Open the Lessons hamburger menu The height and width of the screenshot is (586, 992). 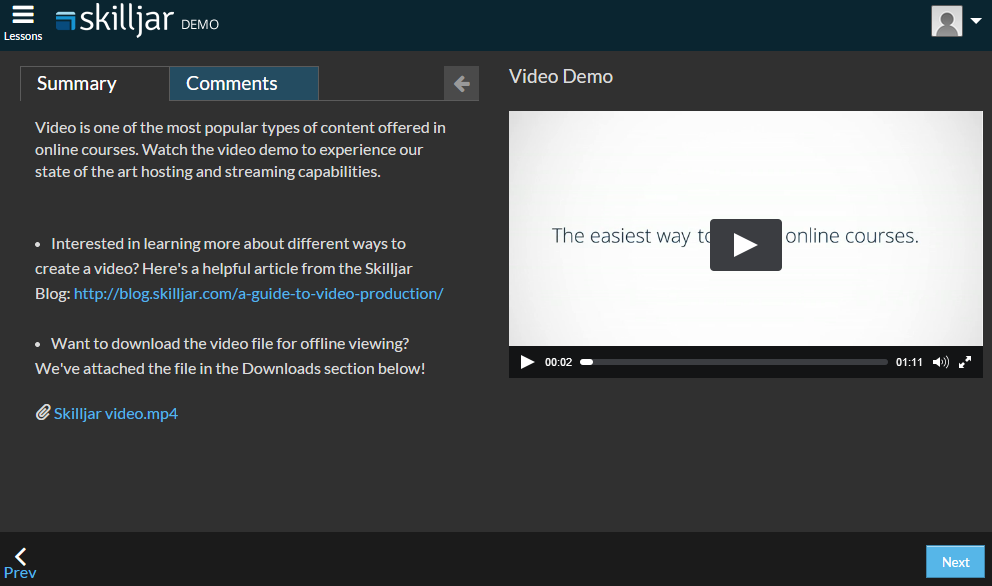click(x=22, y=22)
